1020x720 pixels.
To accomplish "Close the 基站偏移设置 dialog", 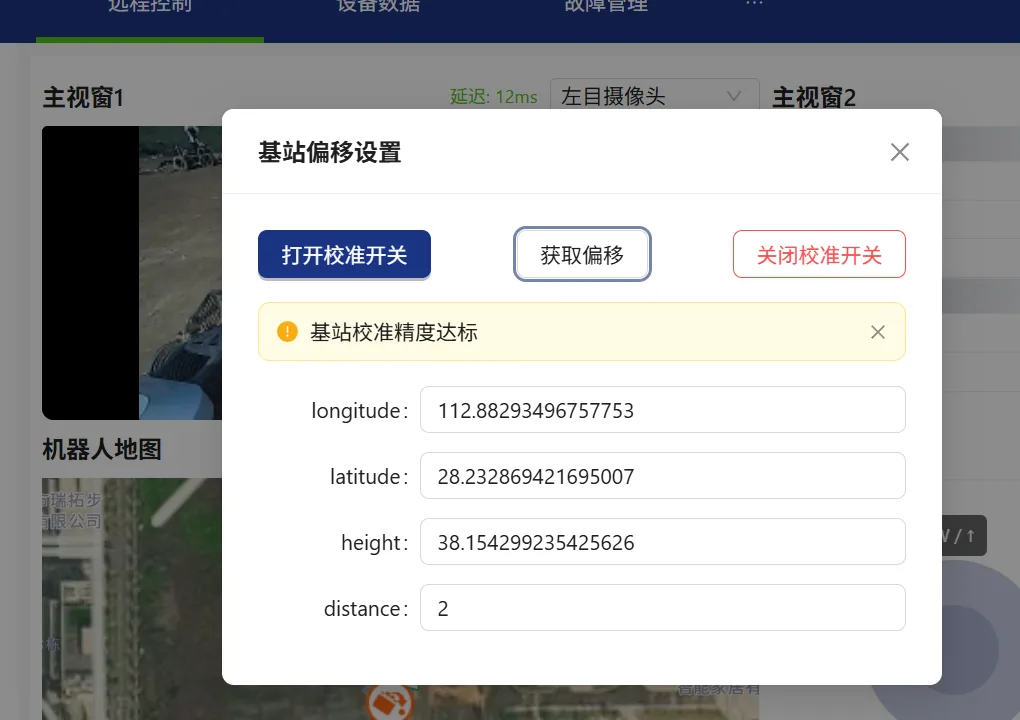I will point(900,152).
